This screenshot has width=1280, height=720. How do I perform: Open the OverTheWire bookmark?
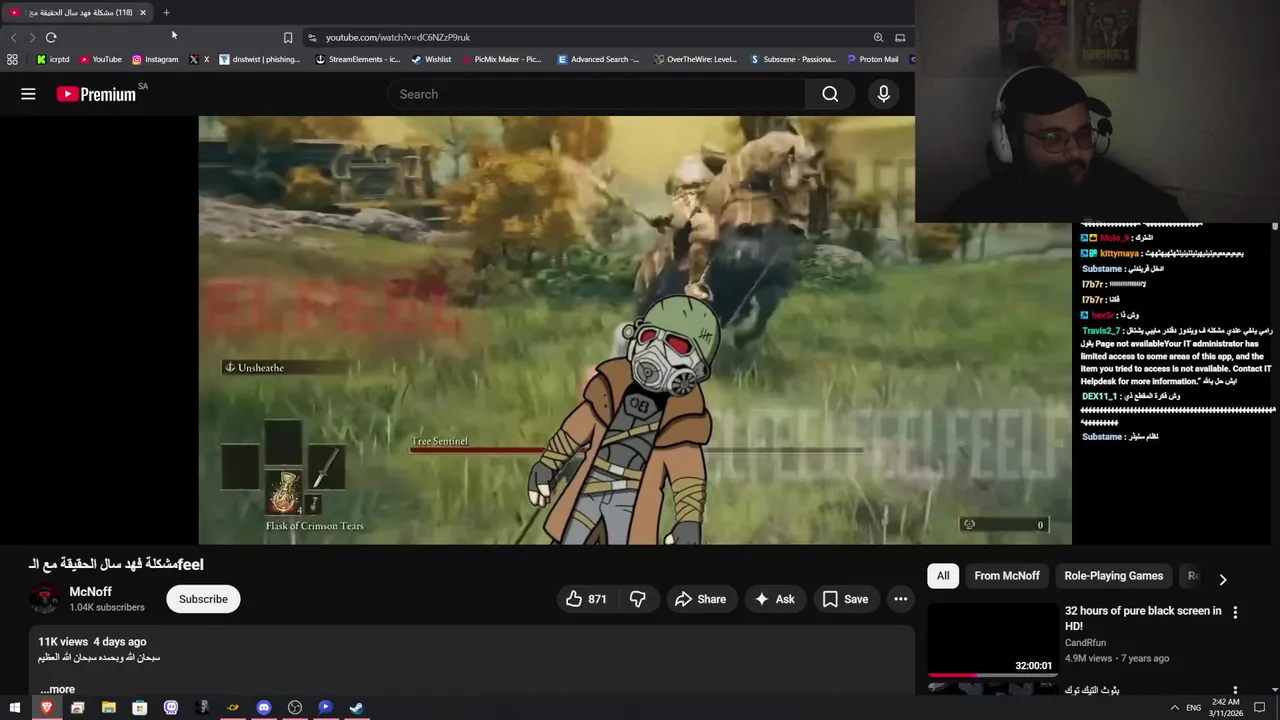[x=695, y=59]
